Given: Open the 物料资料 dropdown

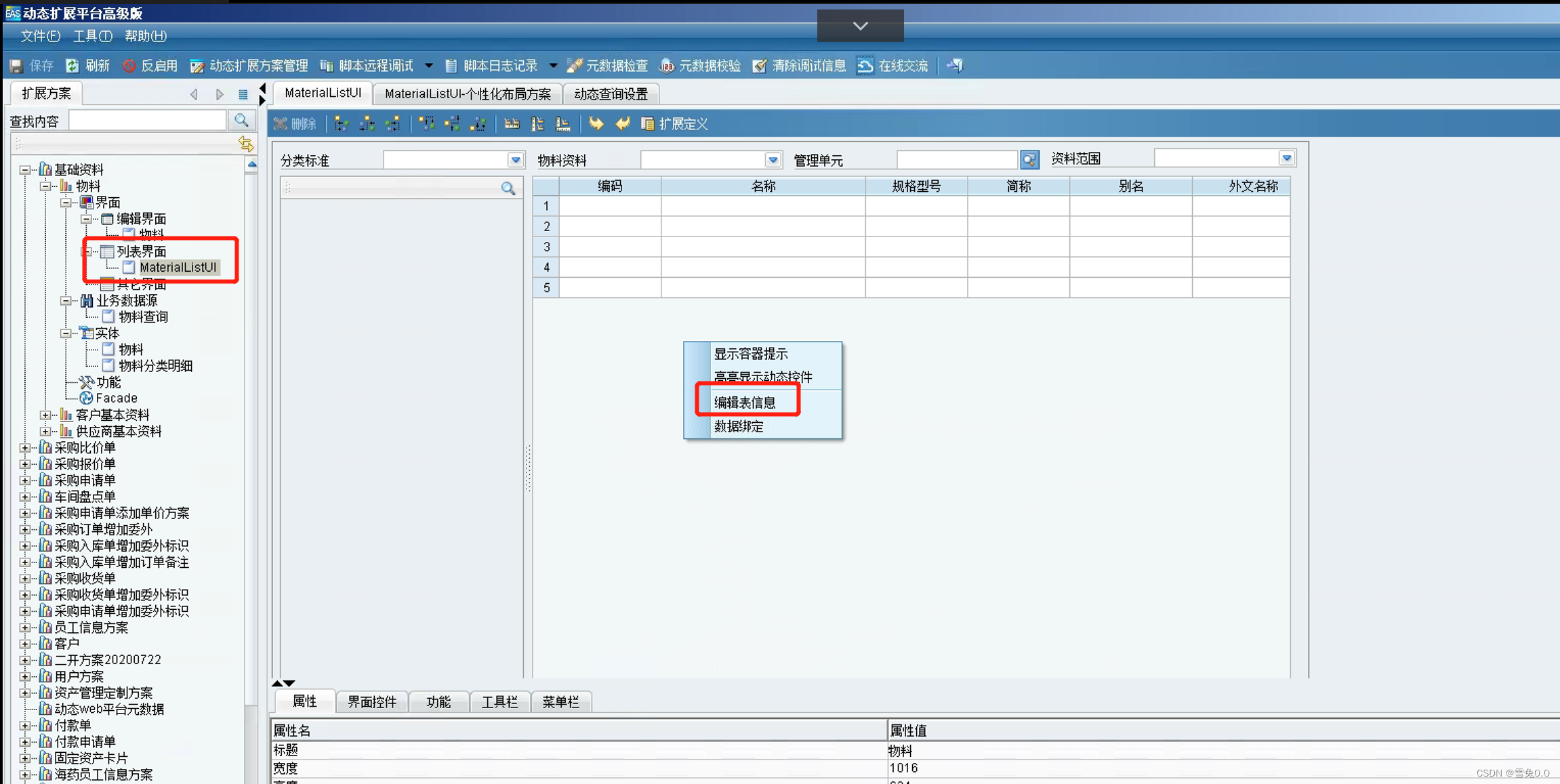Looking at the screenshot, I should [773, 160].
